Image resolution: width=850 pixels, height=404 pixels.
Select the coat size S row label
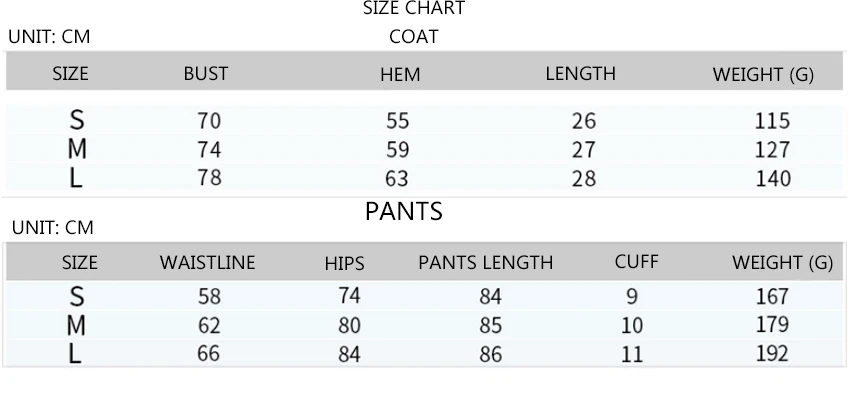pos(76,121)
